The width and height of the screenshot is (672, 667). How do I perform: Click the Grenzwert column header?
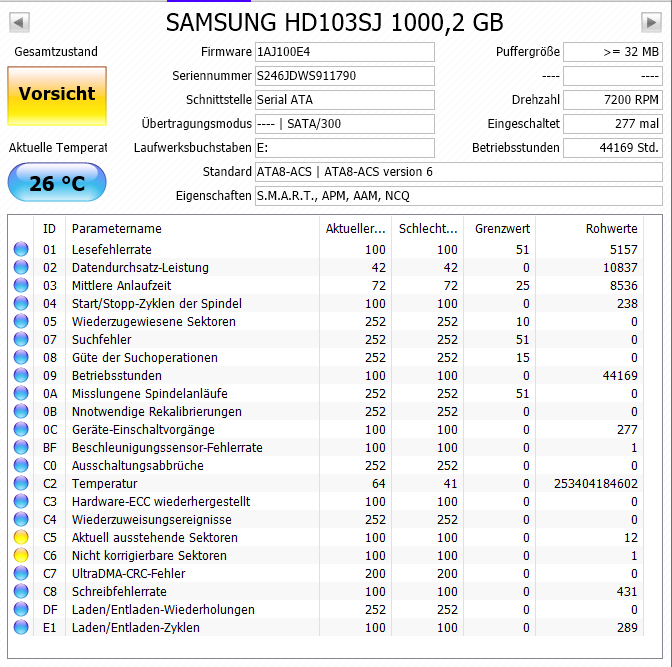(499, 228)
